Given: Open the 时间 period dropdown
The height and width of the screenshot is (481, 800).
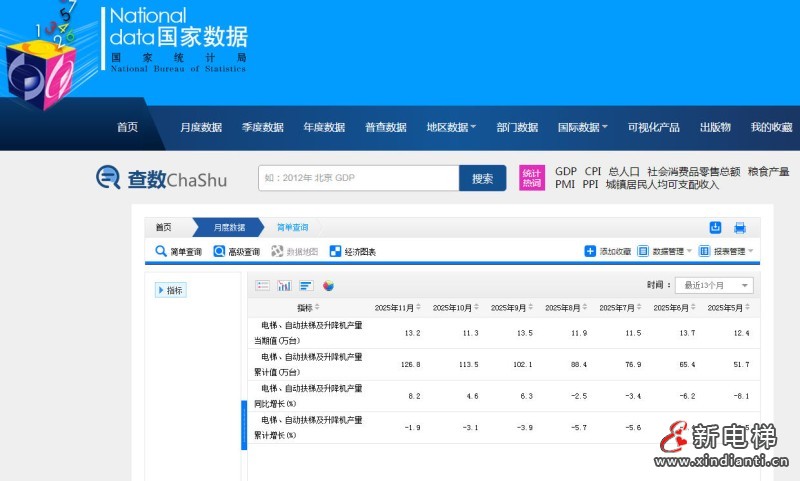Looking at the screenshot, I should tap(714, 286).
